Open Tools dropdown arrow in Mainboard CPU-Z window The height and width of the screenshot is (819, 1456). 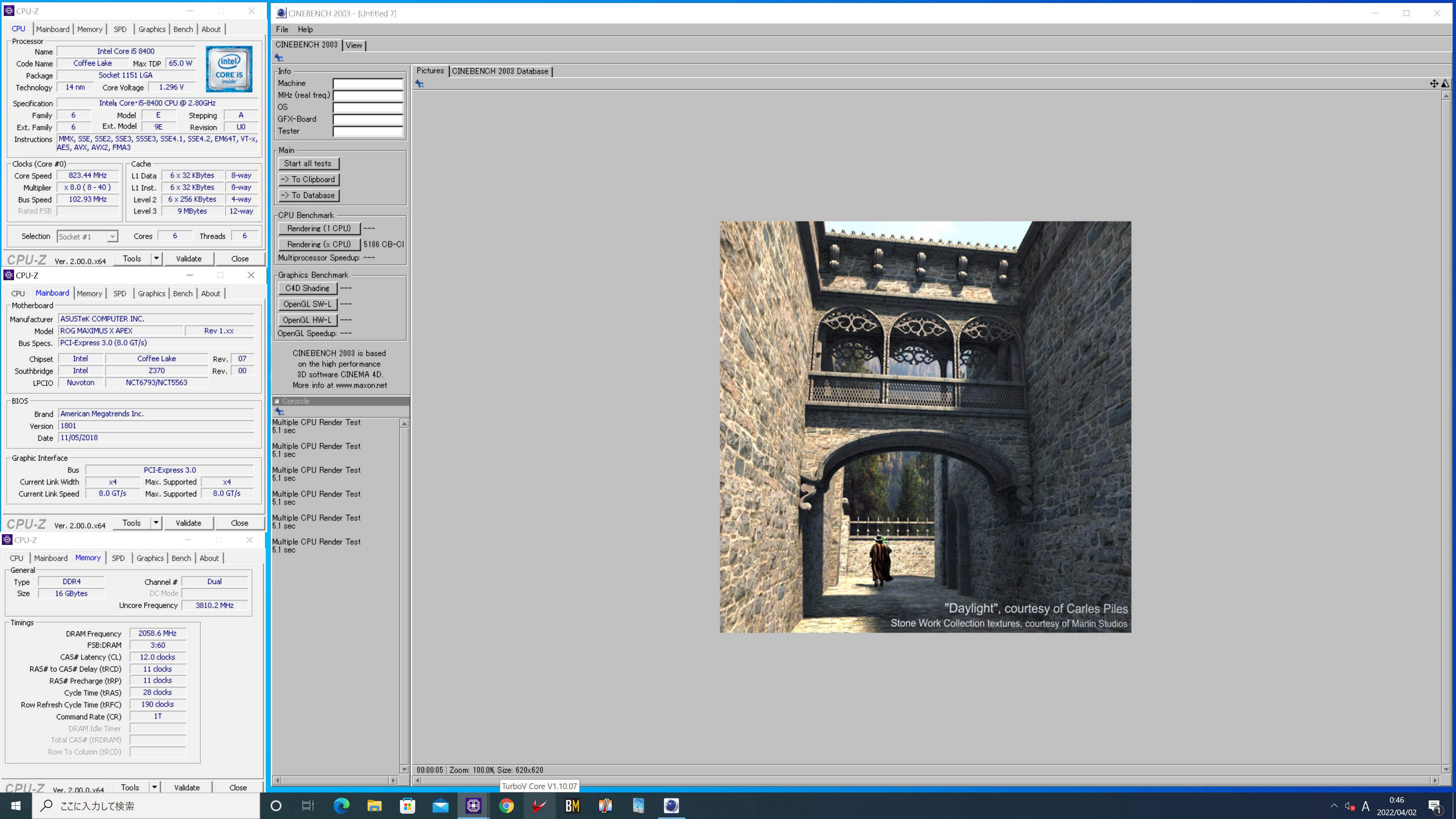pyautogui.click(x=156, y=523)
